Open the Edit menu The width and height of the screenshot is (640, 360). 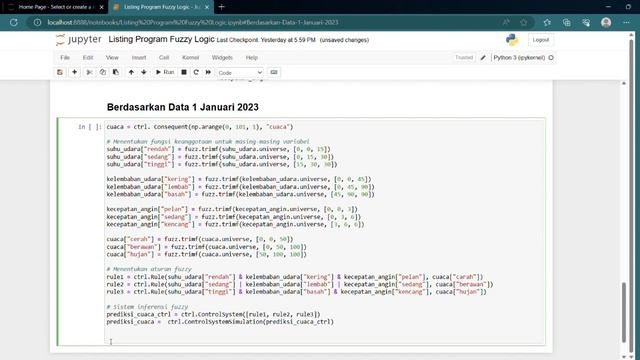(88, 58)
